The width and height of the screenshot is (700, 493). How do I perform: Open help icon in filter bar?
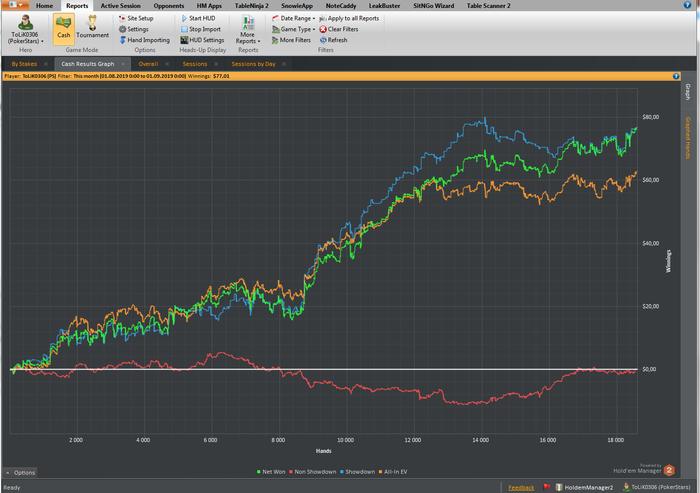click(676, 76)
